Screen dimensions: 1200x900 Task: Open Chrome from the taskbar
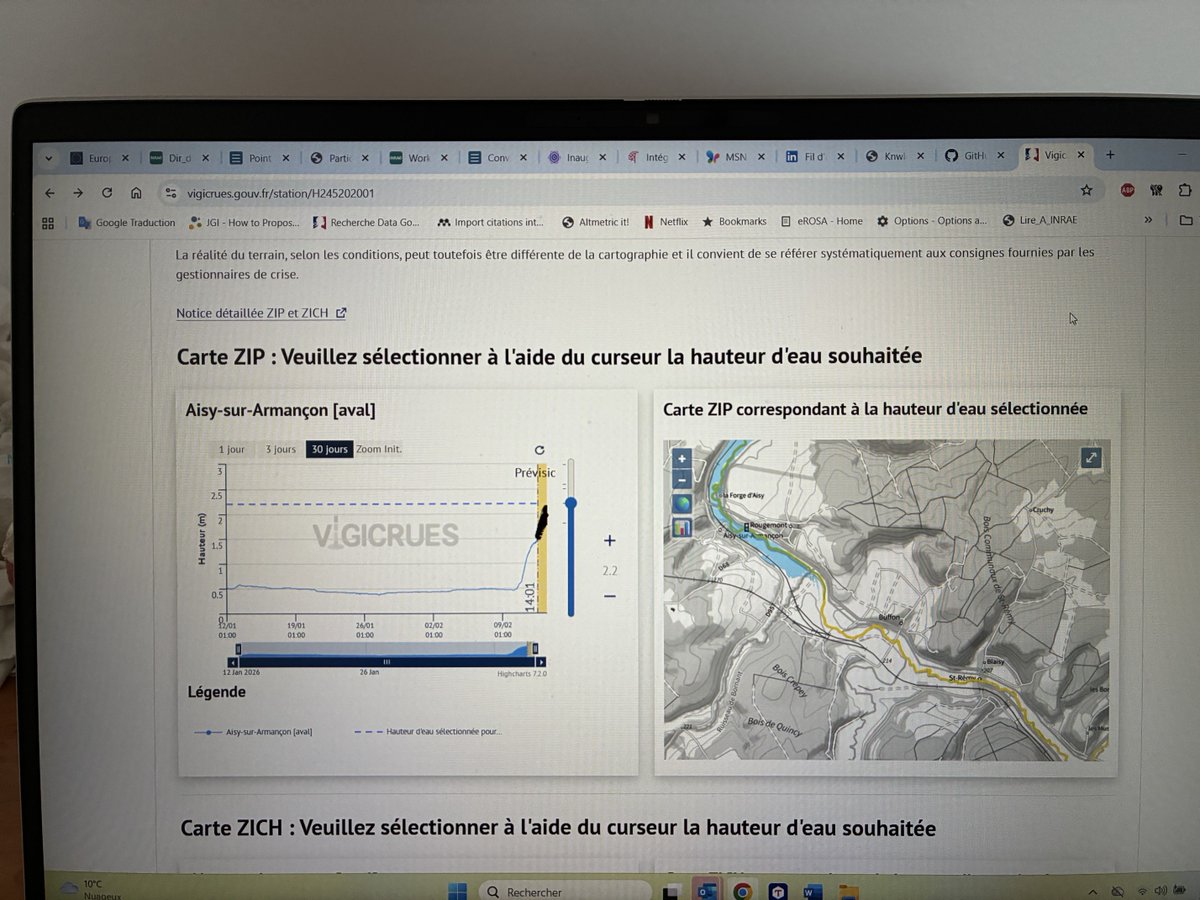(x=742, y=891)
